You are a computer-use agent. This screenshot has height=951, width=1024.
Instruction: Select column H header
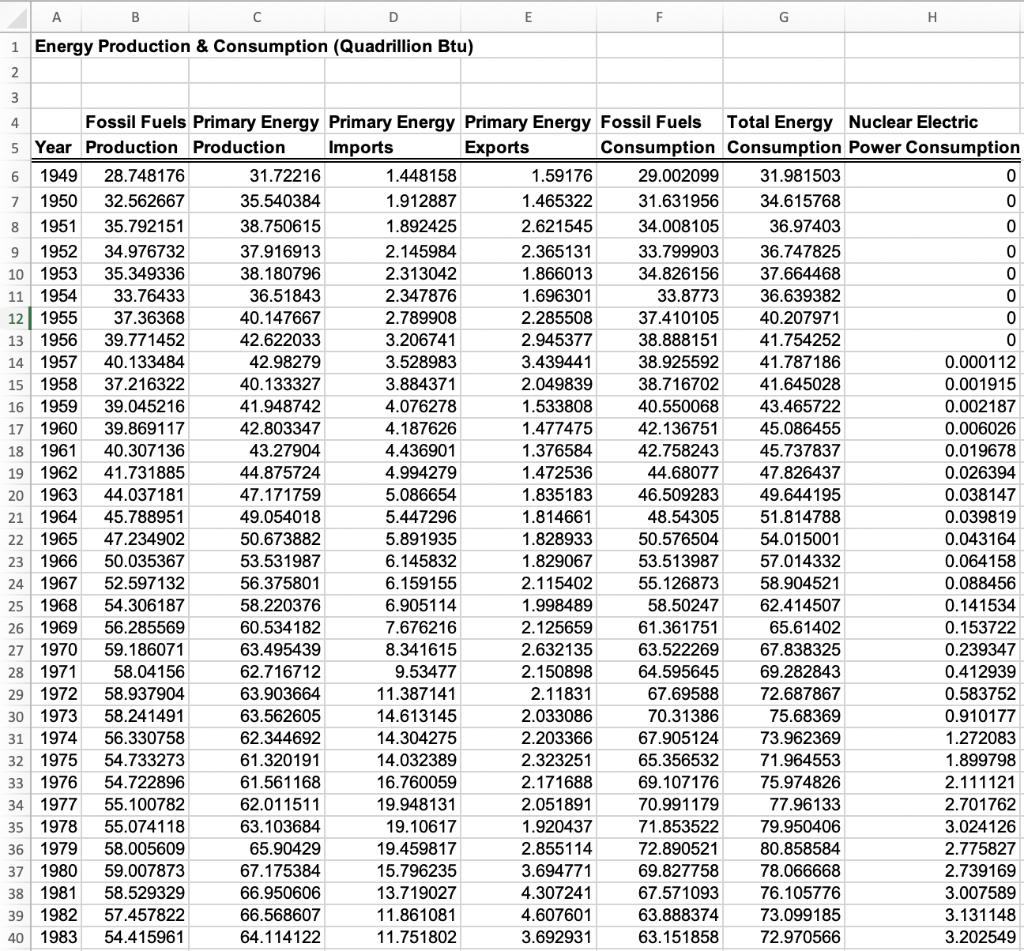click(x=931, y=17)
